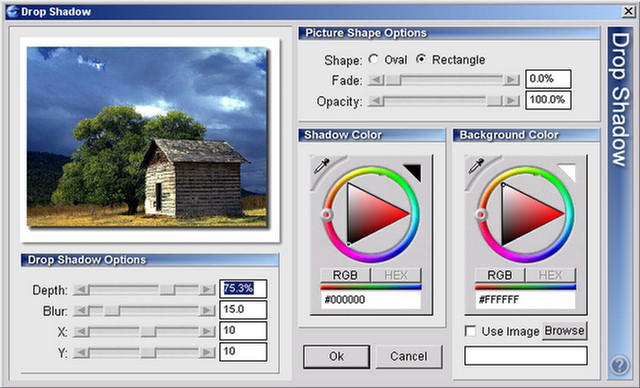Decrease Y offset with left arrow
Viewport: 640px width, 388px height.
pyautogui.click(x=81, y=352)
